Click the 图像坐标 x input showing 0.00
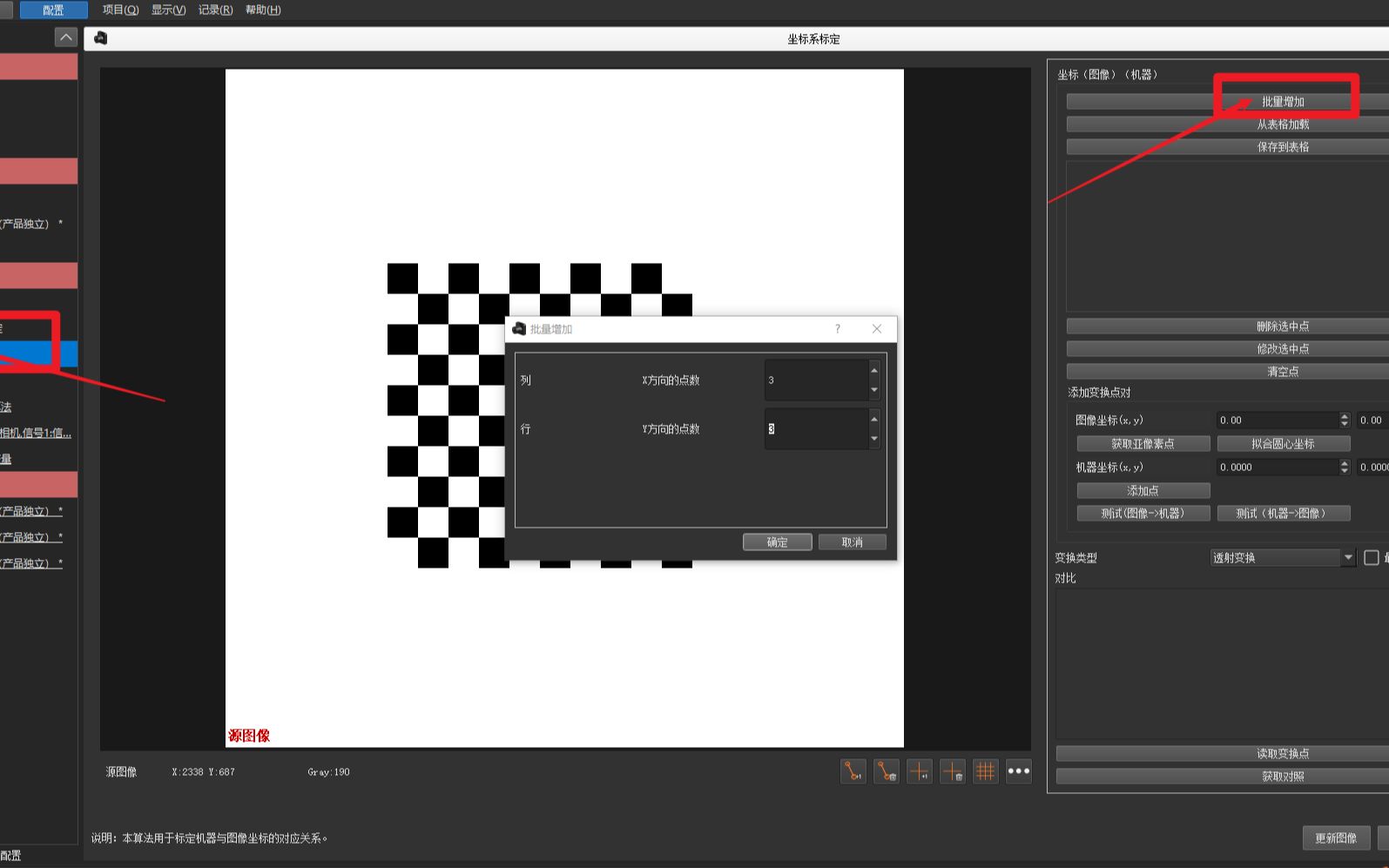This screenshot has width=1389, height=868. (1278, 421)
